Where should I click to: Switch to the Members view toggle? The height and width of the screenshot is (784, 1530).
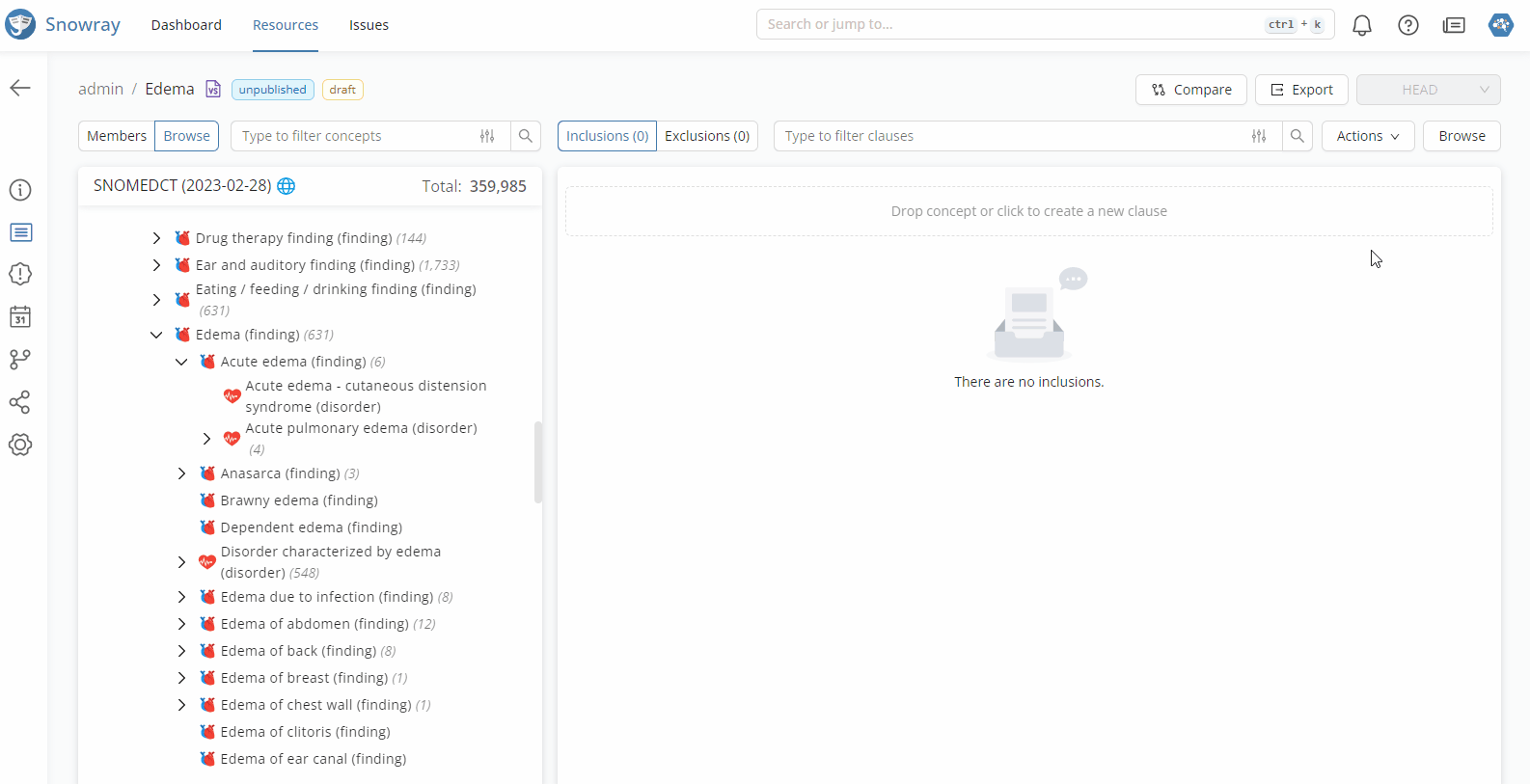[117, 136]
